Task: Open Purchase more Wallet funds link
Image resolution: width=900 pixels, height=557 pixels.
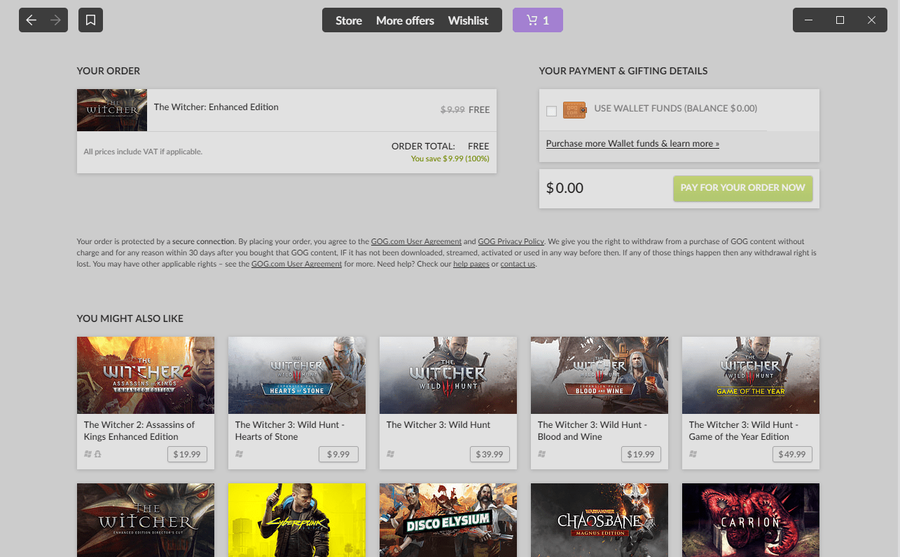Action: [x=632, y=144]
